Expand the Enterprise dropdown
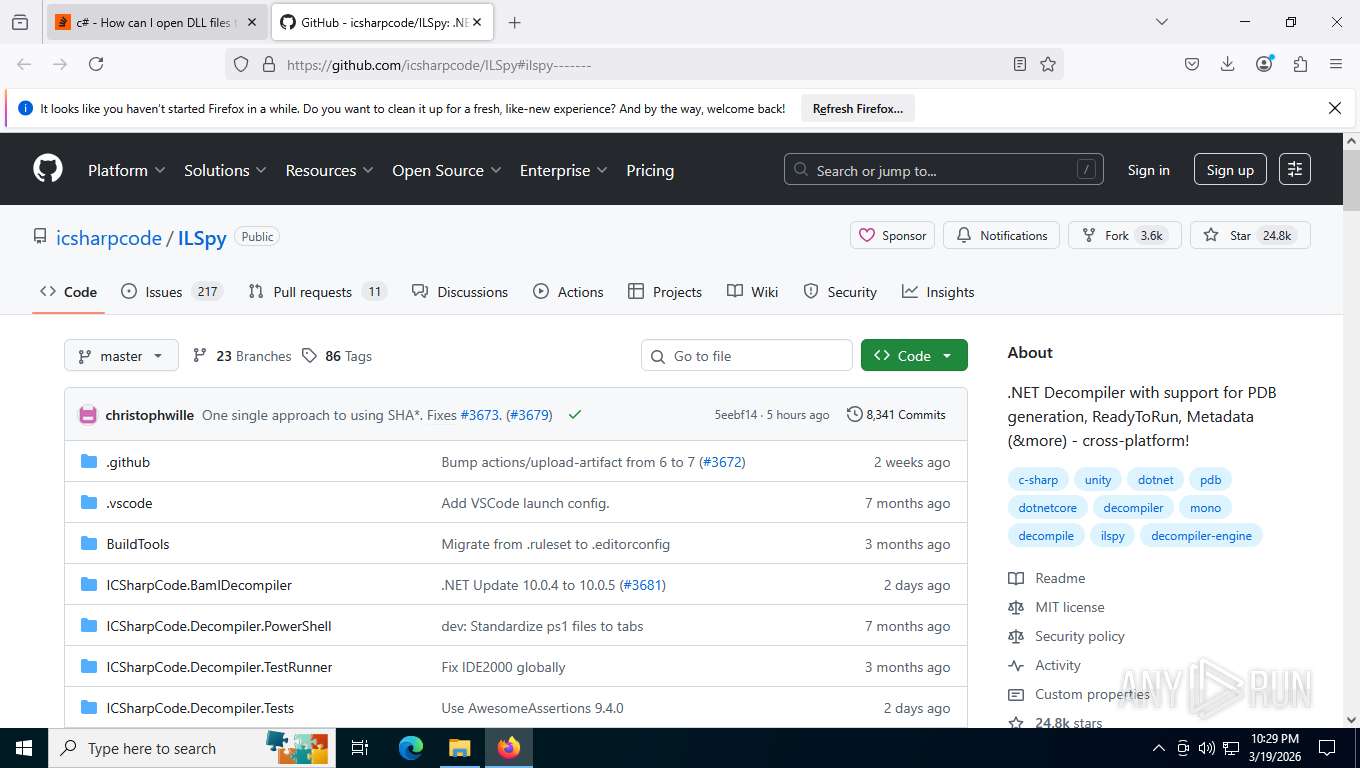Viewport: 1360px width, 768px height. (563, 170)
